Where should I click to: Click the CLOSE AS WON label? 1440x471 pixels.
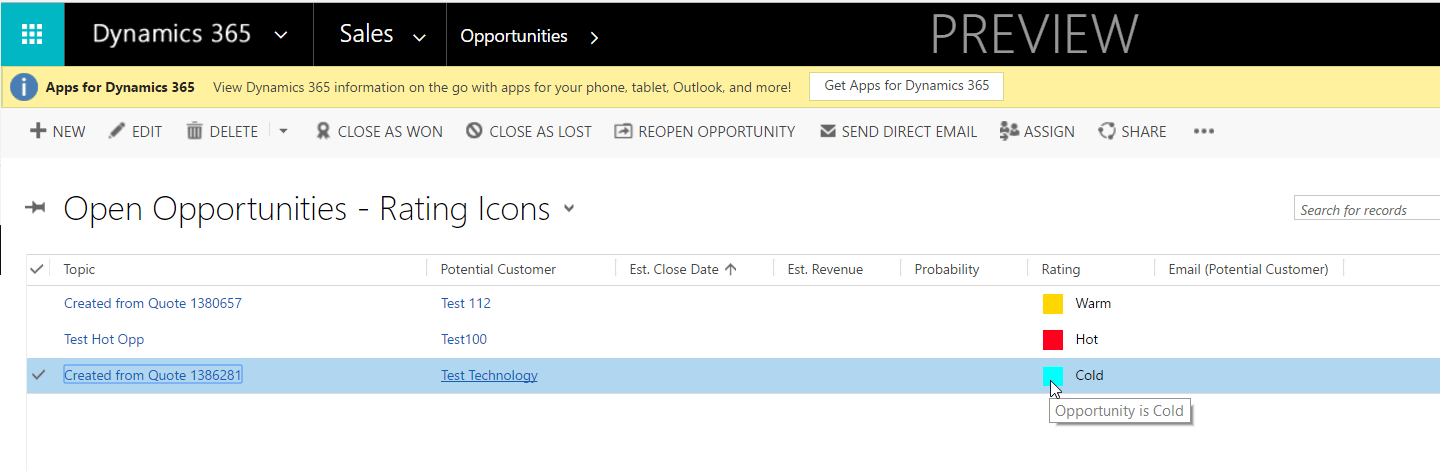(390, 131)
